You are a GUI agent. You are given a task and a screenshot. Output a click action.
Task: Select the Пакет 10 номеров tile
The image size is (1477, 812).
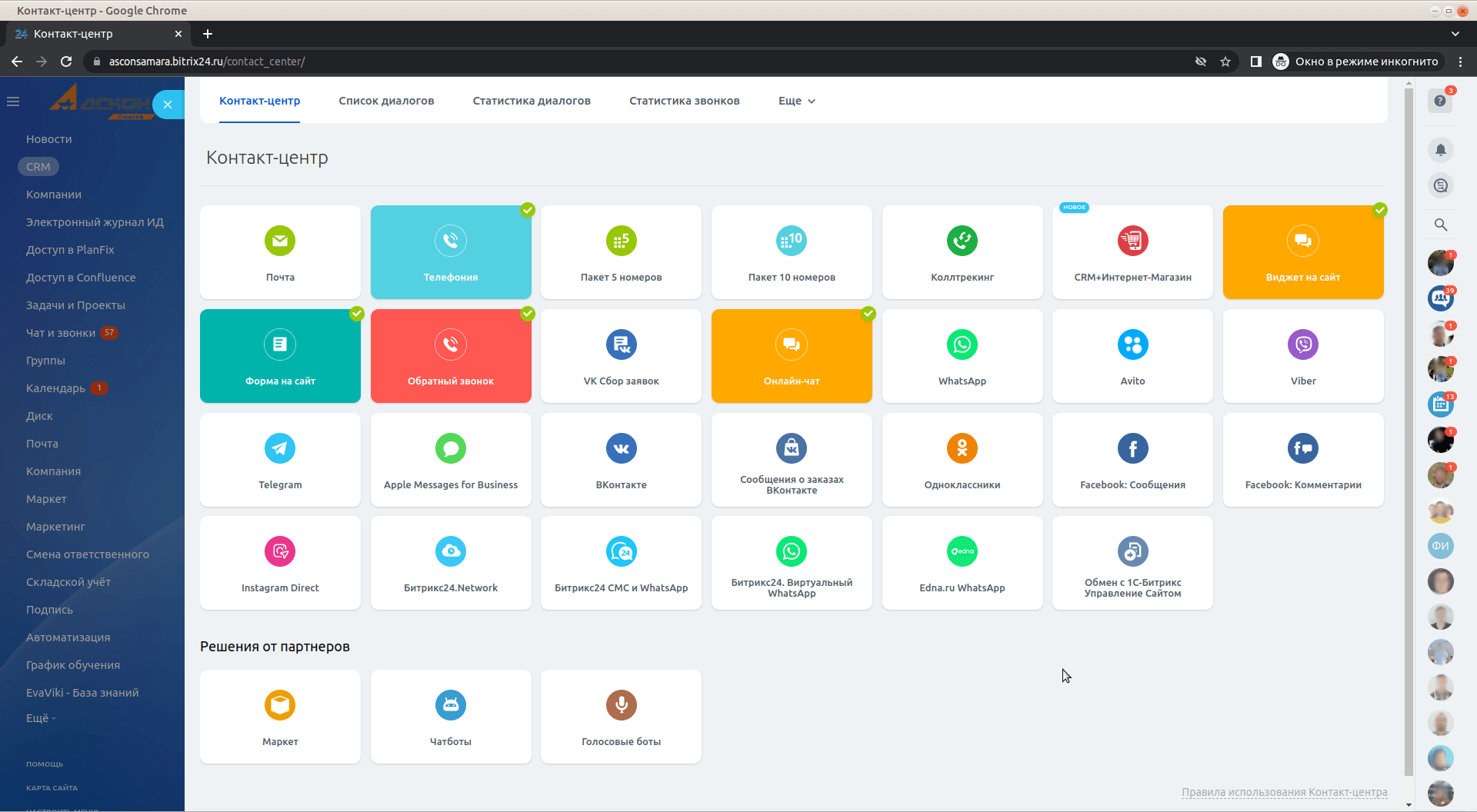[x=792, y=252]
